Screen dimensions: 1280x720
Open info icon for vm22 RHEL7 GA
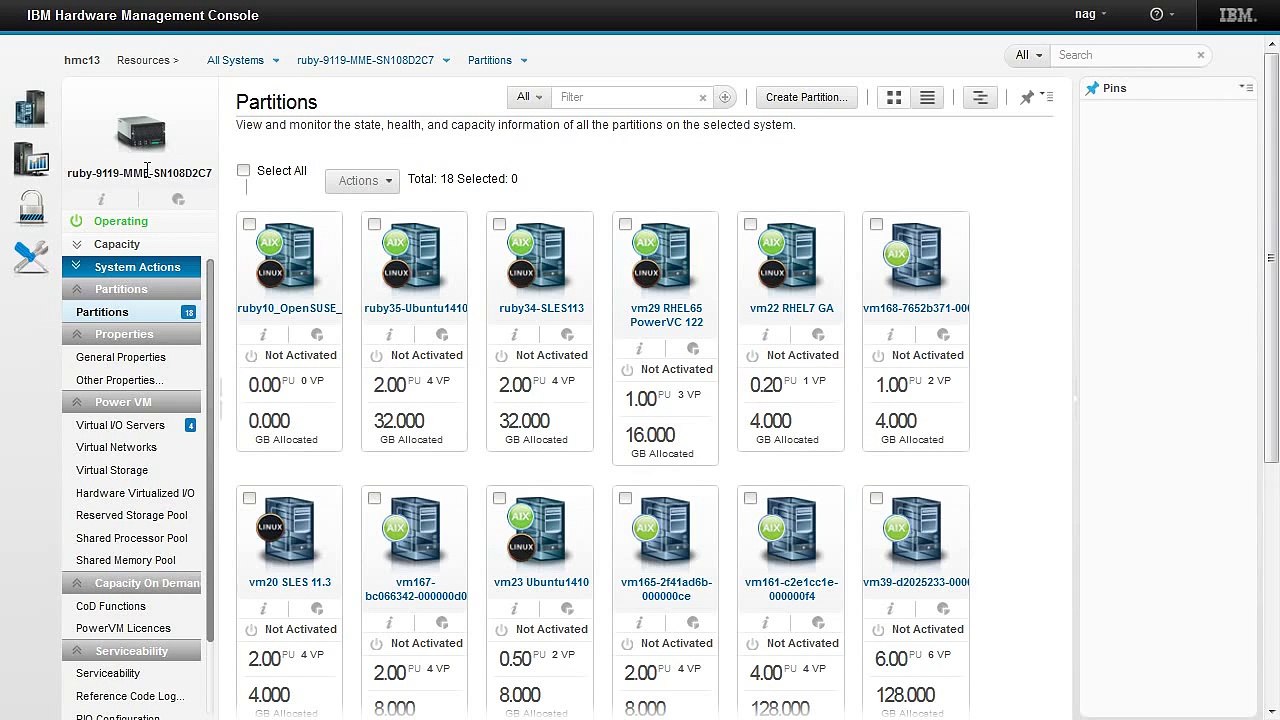tap(765, 334)
